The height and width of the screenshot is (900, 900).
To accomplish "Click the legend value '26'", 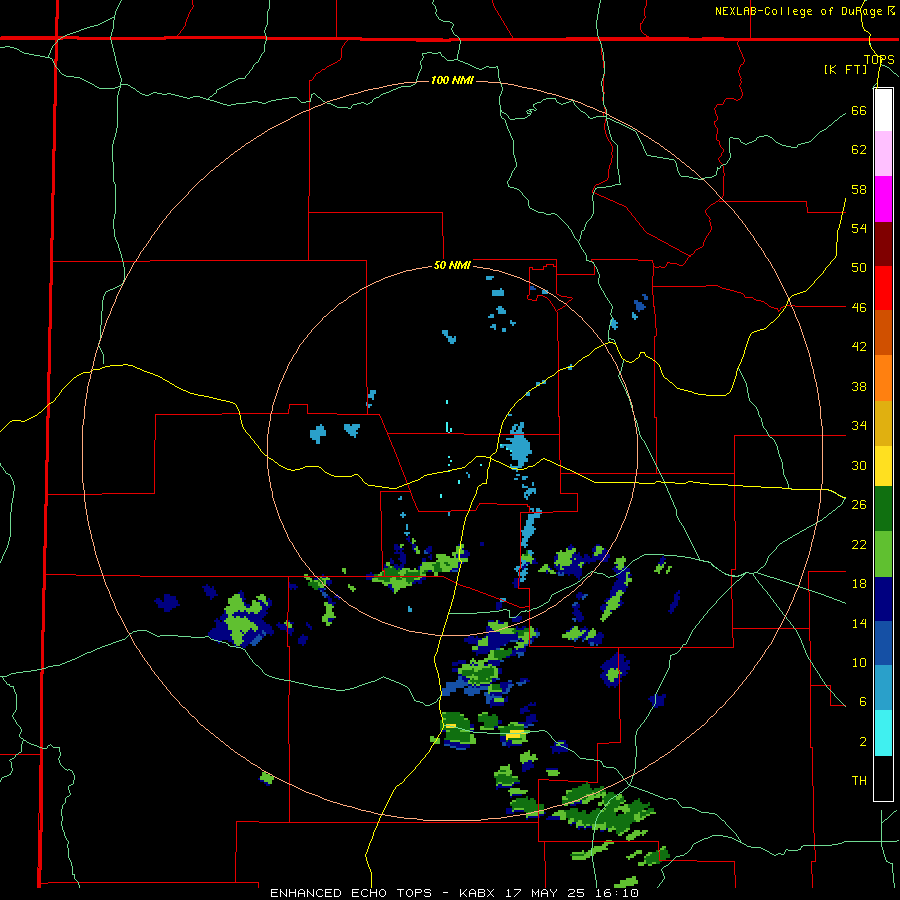I will tap(859, 505).
